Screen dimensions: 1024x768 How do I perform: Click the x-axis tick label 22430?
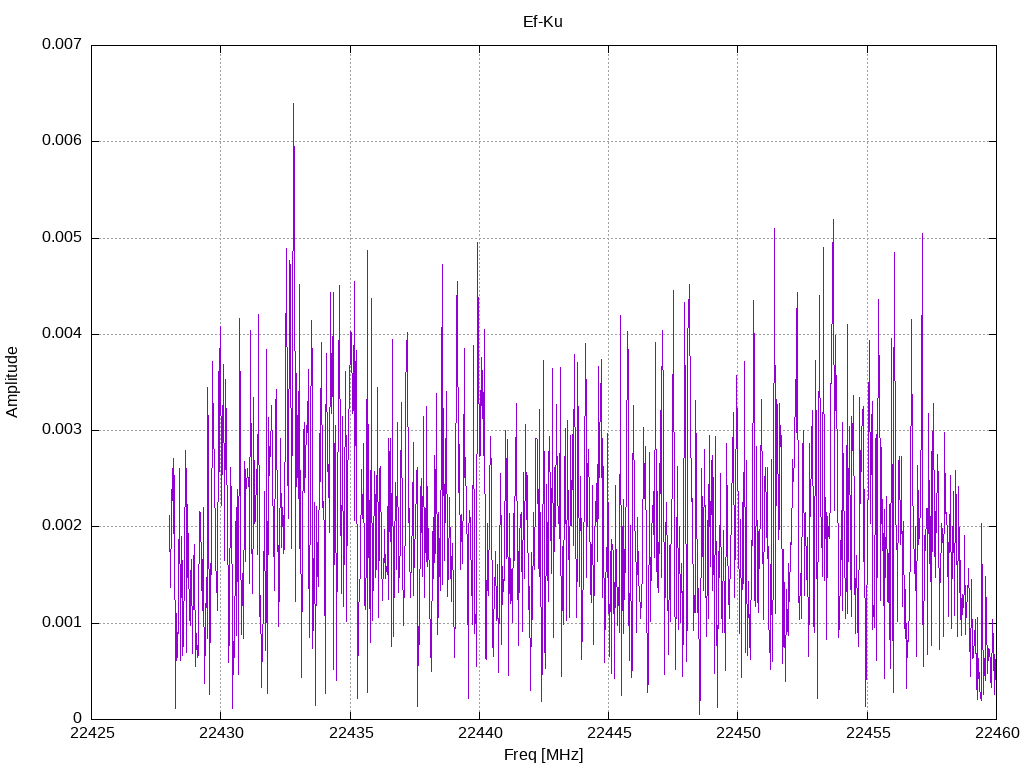pyautogui.click(x=221, y=733)
